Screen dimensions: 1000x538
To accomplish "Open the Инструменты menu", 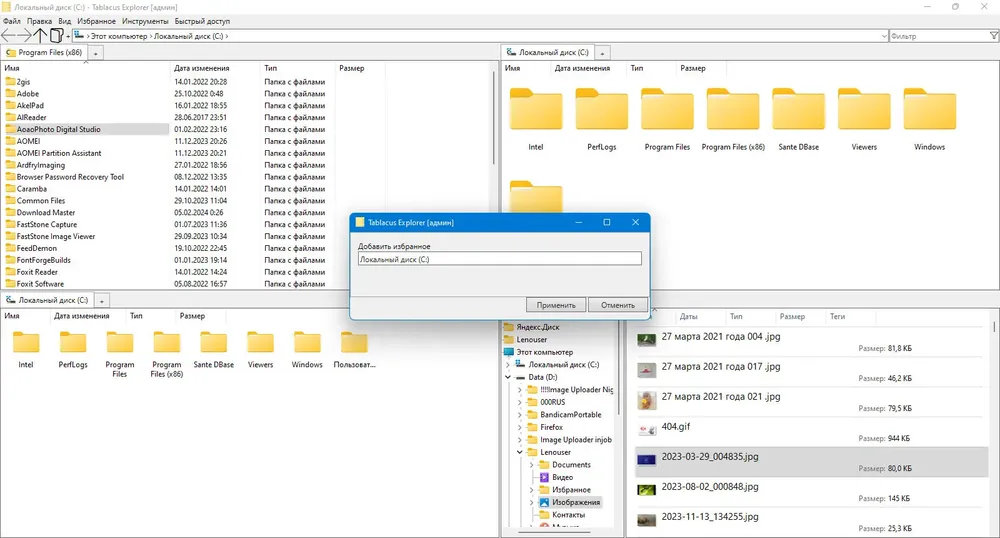I will [145, 20].
